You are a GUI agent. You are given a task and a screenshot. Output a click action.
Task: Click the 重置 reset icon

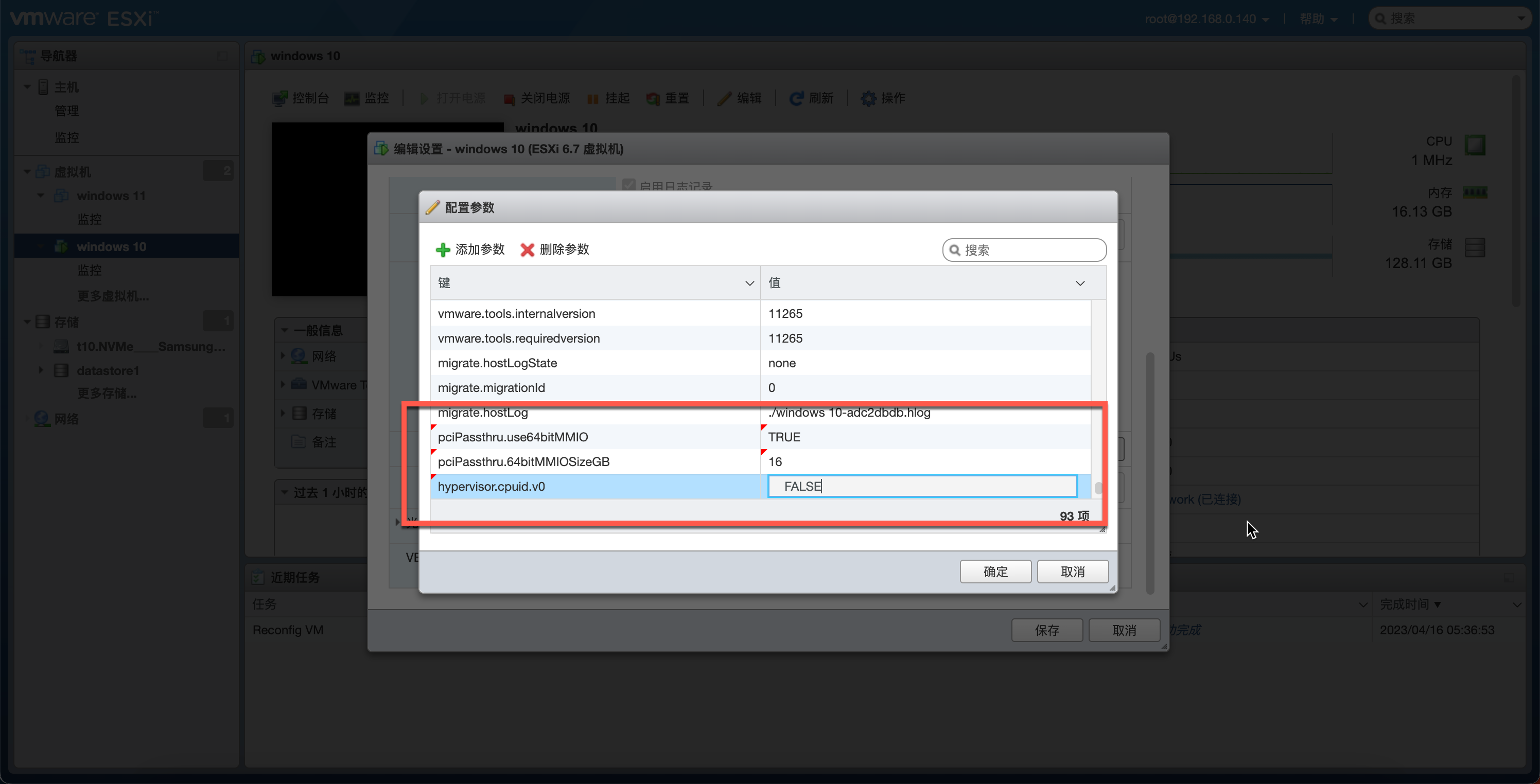coord(653,99)
